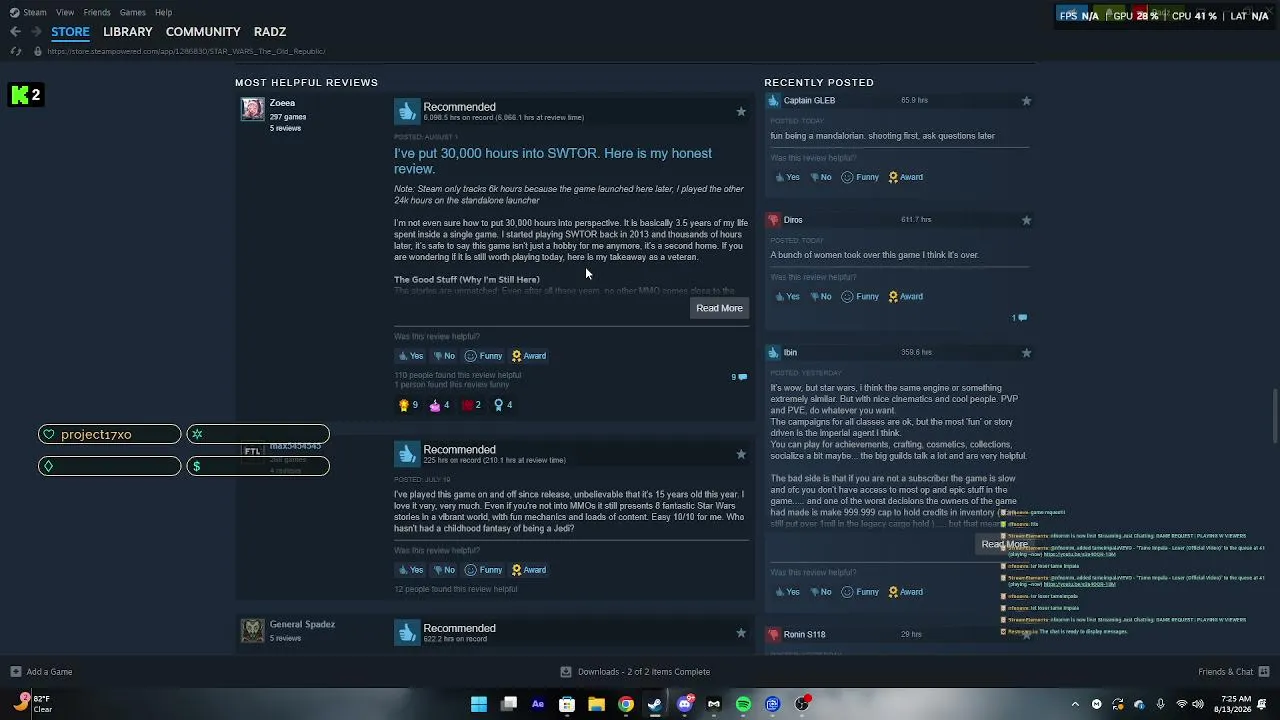Bookmark Ibin's review star

(1026, 353)
